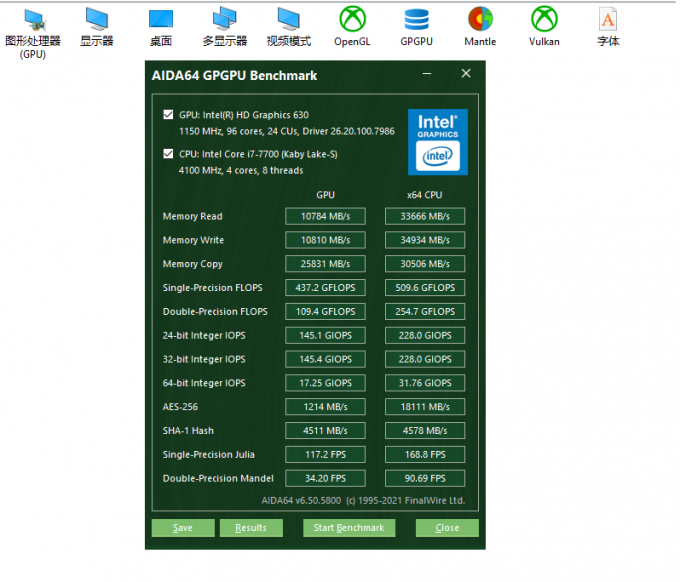Click the AIDA64 v6.50.5800 version text
The image size is (680, 582).
[x=301, y=500]
